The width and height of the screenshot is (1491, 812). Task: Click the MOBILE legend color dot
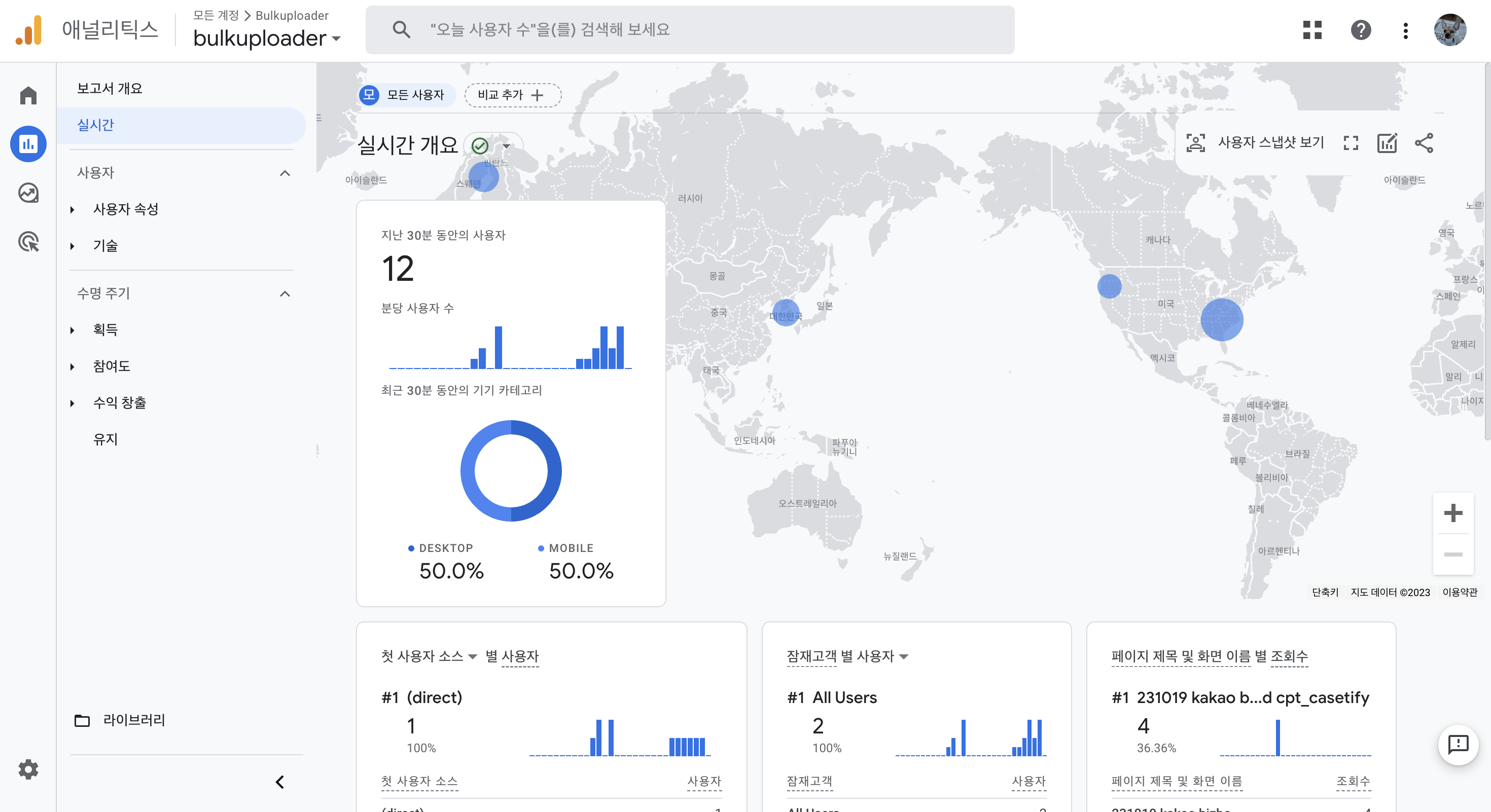tap(541, 548)
